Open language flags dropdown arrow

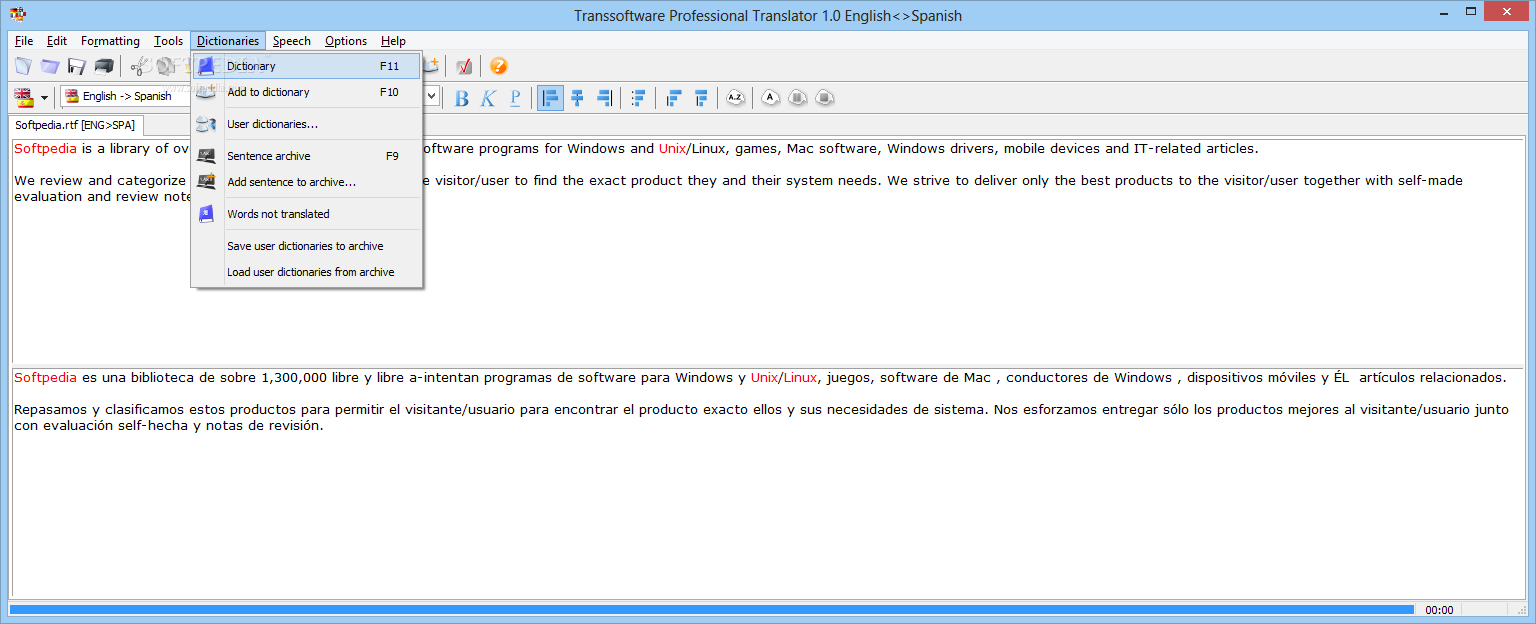(x=44, y=98)
